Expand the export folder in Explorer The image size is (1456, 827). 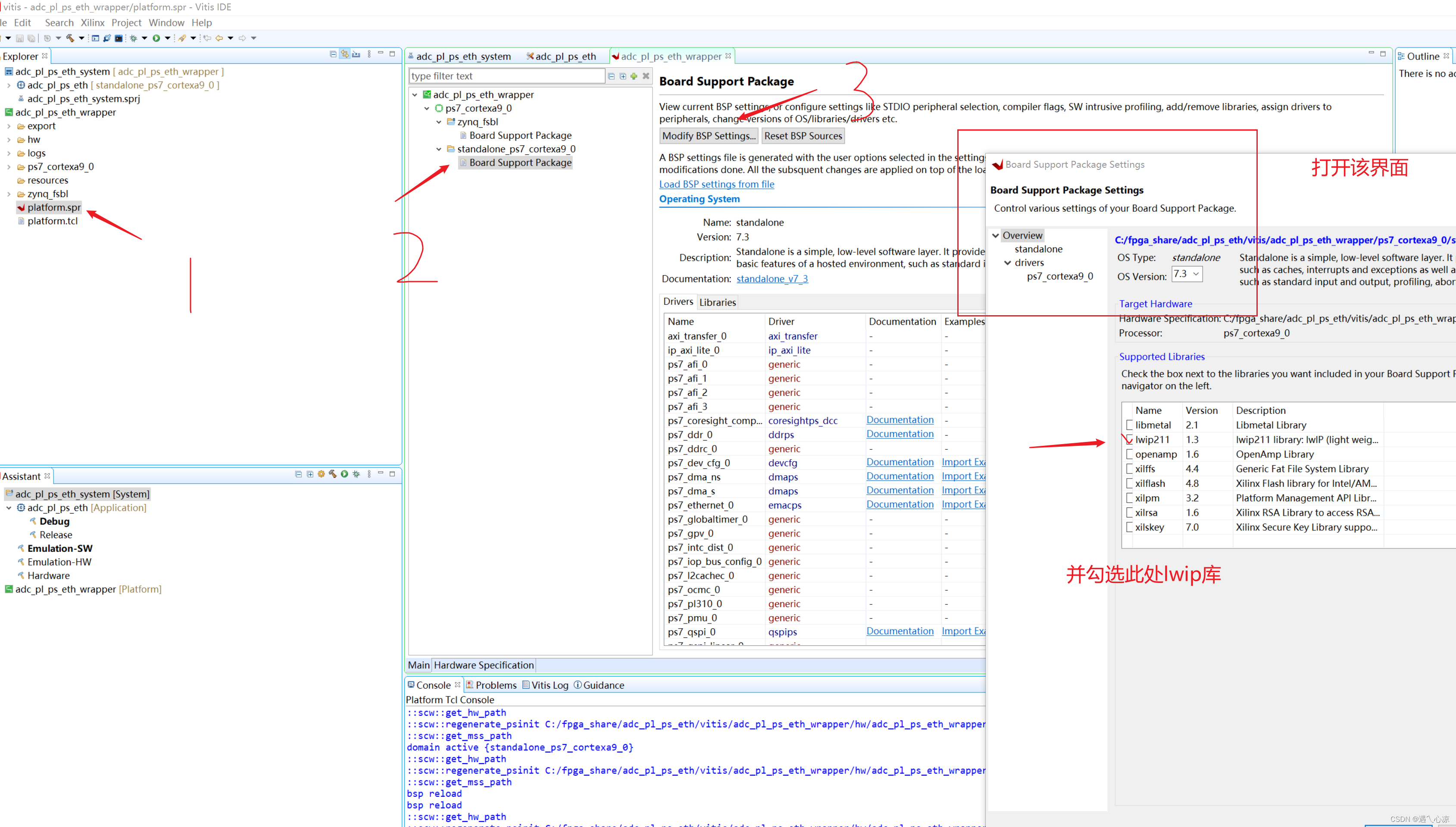click(9, 126)
